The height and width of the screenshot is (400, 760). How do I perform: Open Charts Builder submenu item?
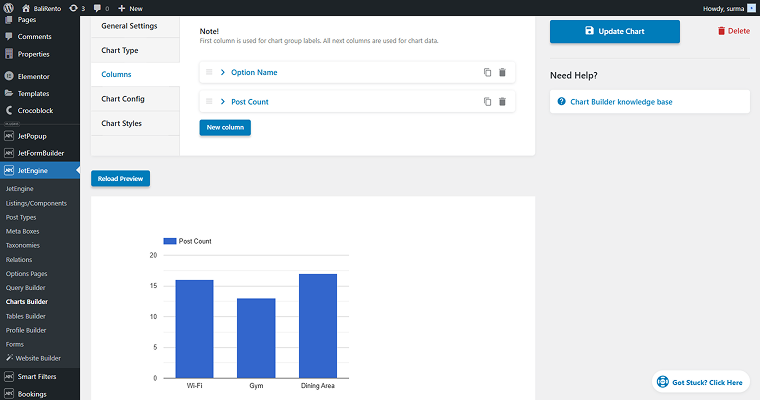27,302
